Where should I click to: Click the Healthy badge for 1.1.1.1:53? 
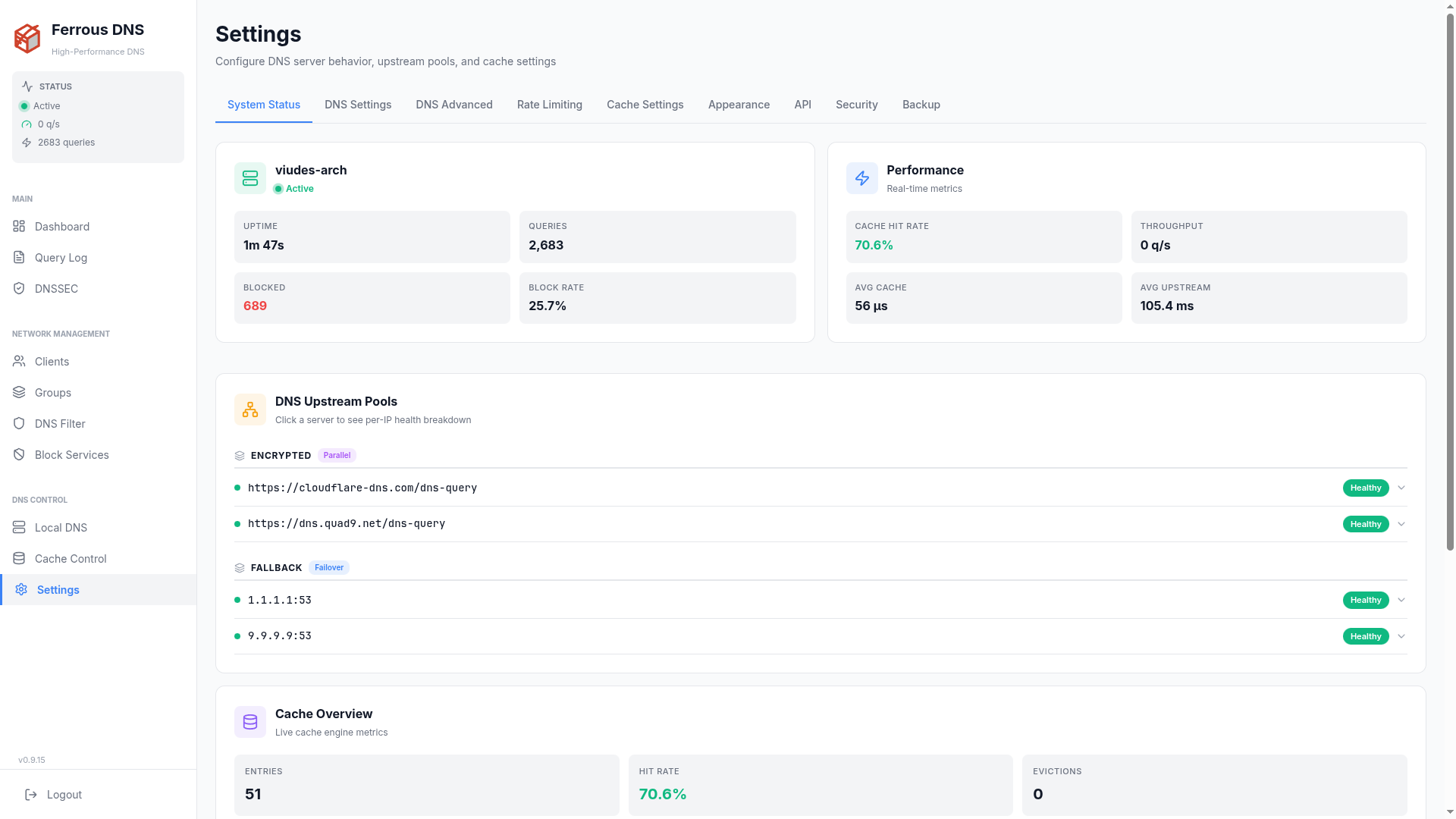pos(1366,600)
